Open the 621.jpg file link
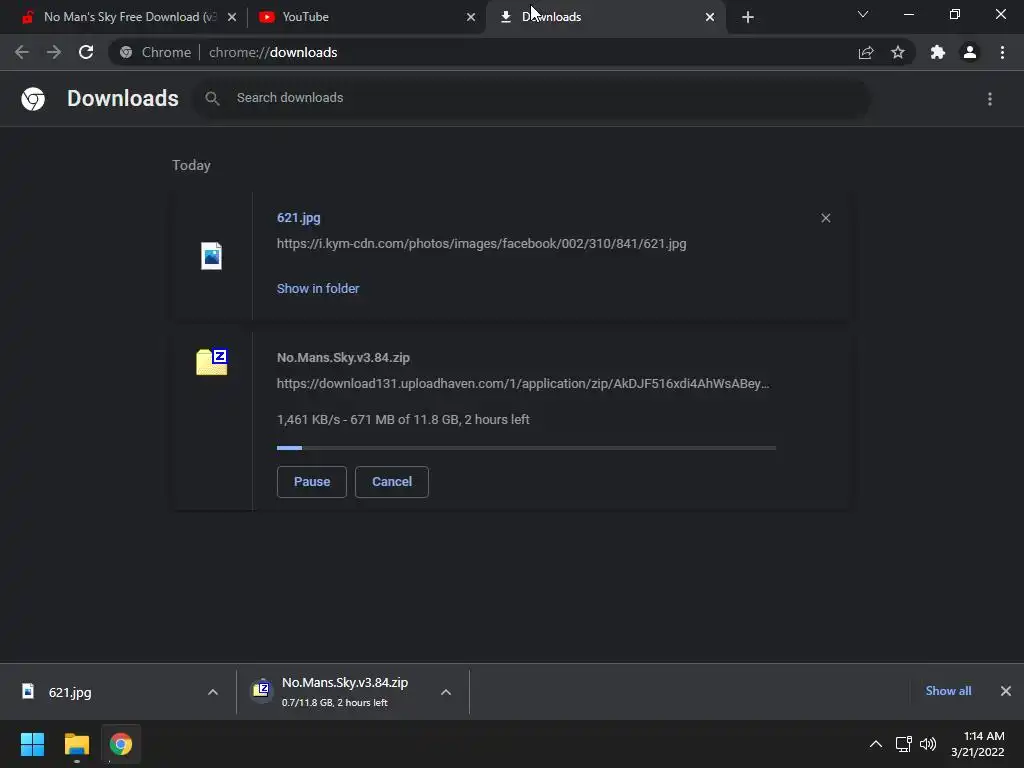 298,217
